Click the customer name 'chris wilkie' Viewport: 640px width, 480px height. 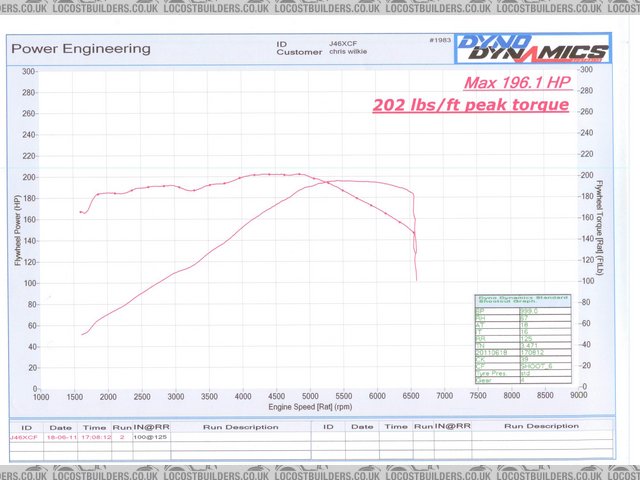(x=348, y=52)
